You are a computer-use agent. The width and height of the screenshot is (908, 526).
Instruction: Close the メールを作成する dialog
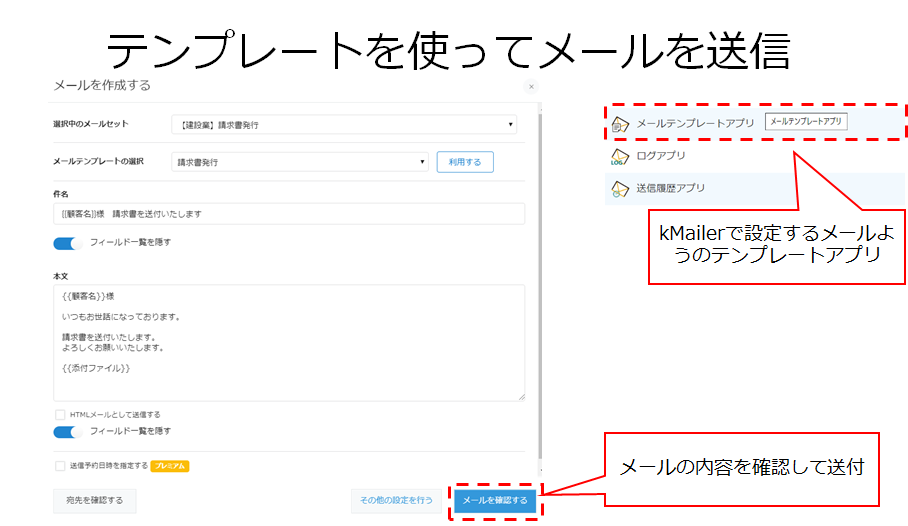[531, 87]
